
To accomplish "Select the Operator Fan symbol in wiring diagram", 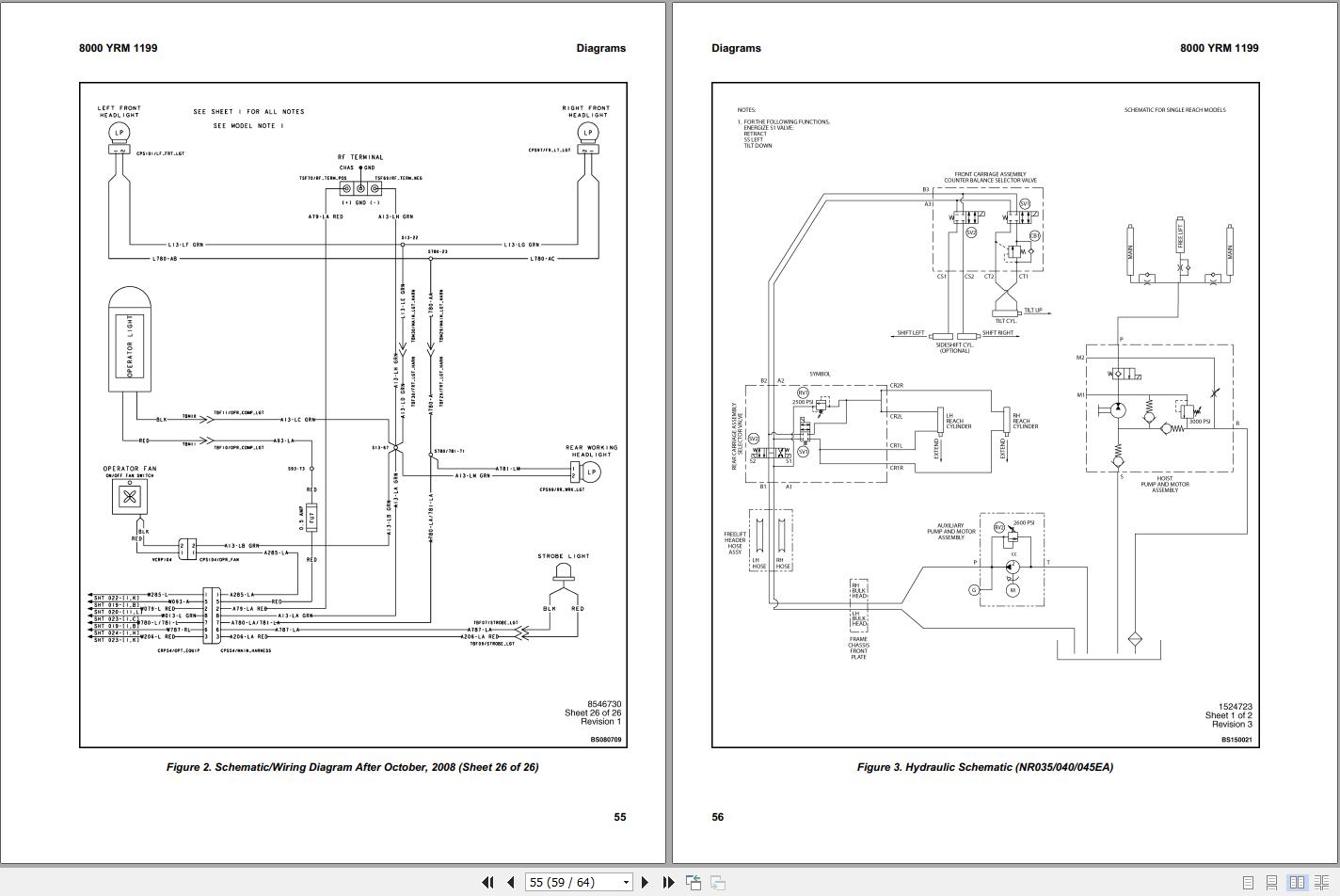I will point(130,495).
